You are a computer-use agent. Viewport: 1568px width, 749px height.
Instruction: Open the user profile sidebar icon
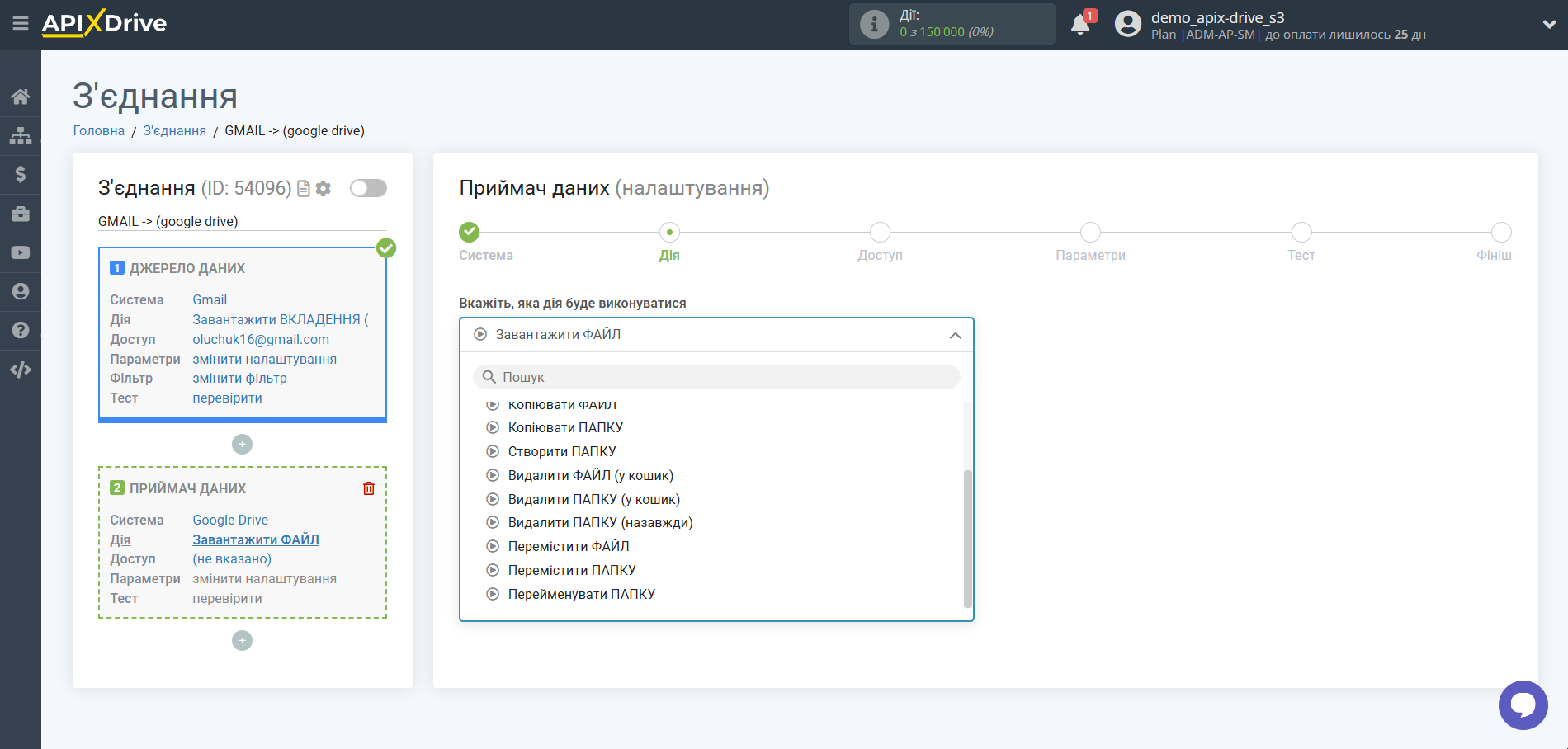coord(21,291)
